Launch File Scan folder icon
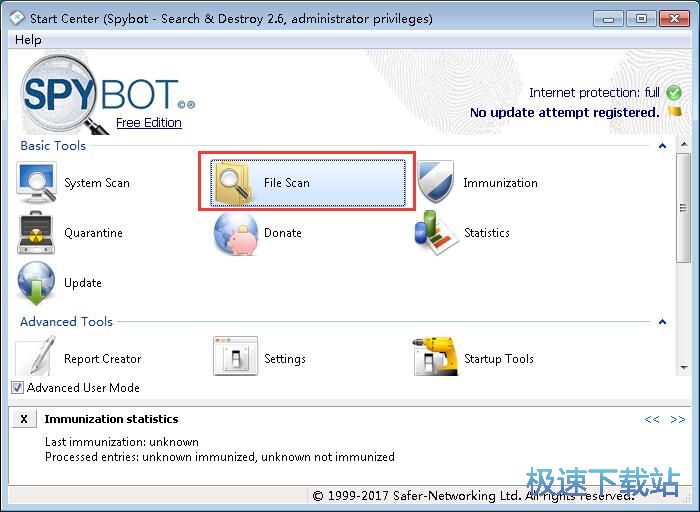 233,183
